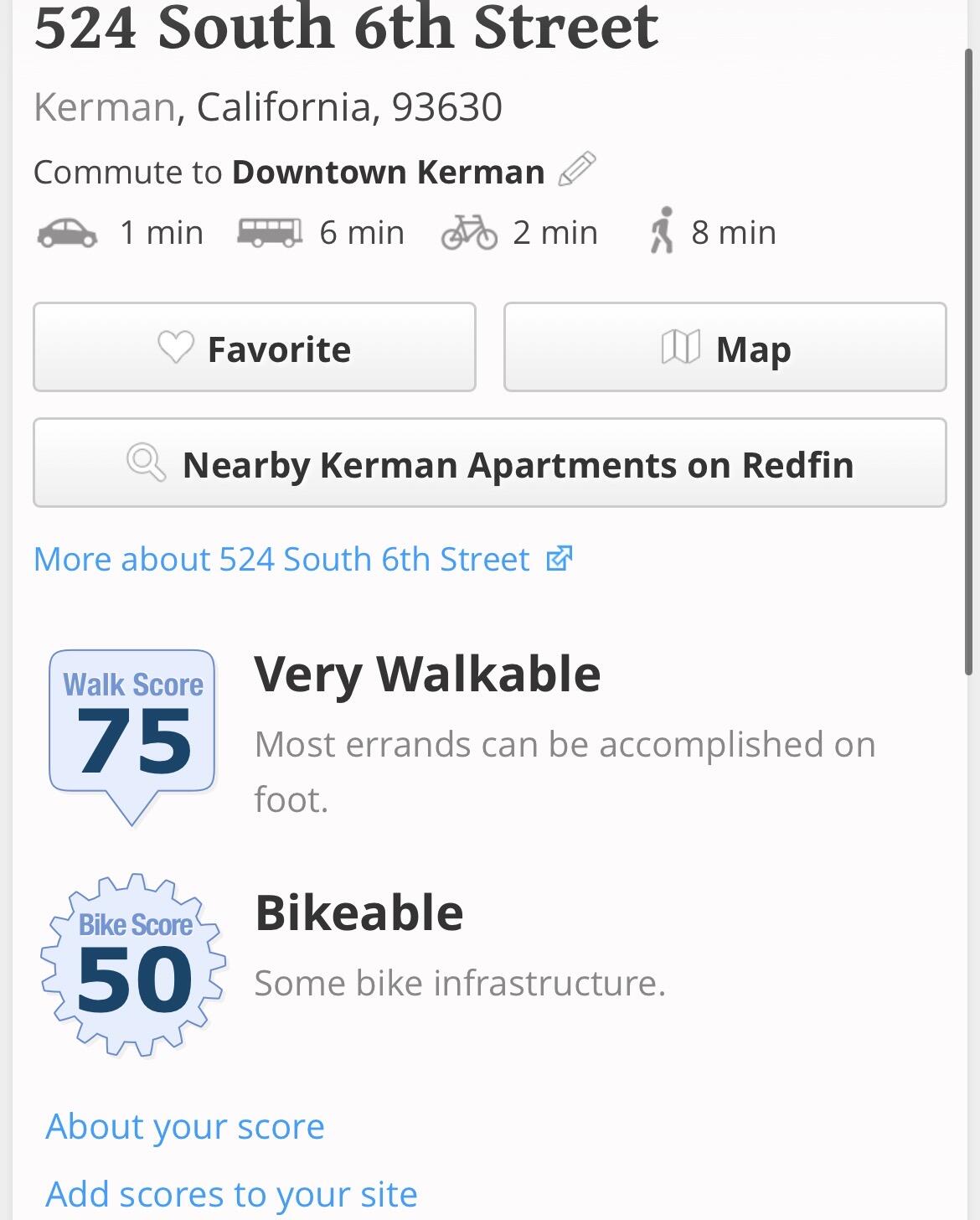Click the external link icon
The height and width of the screenshot is (1220, 980).
click(559, 559)
